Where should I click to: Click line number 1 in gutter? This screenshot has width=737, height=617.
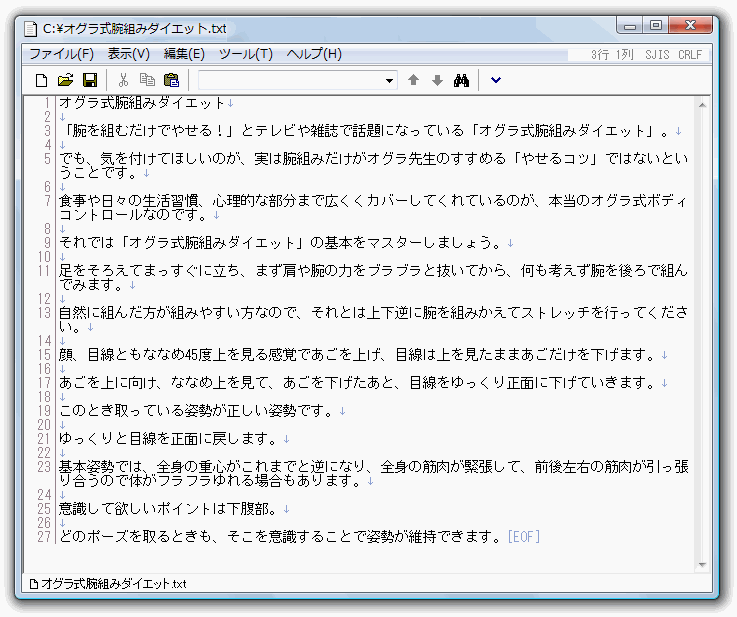point(47,103)
